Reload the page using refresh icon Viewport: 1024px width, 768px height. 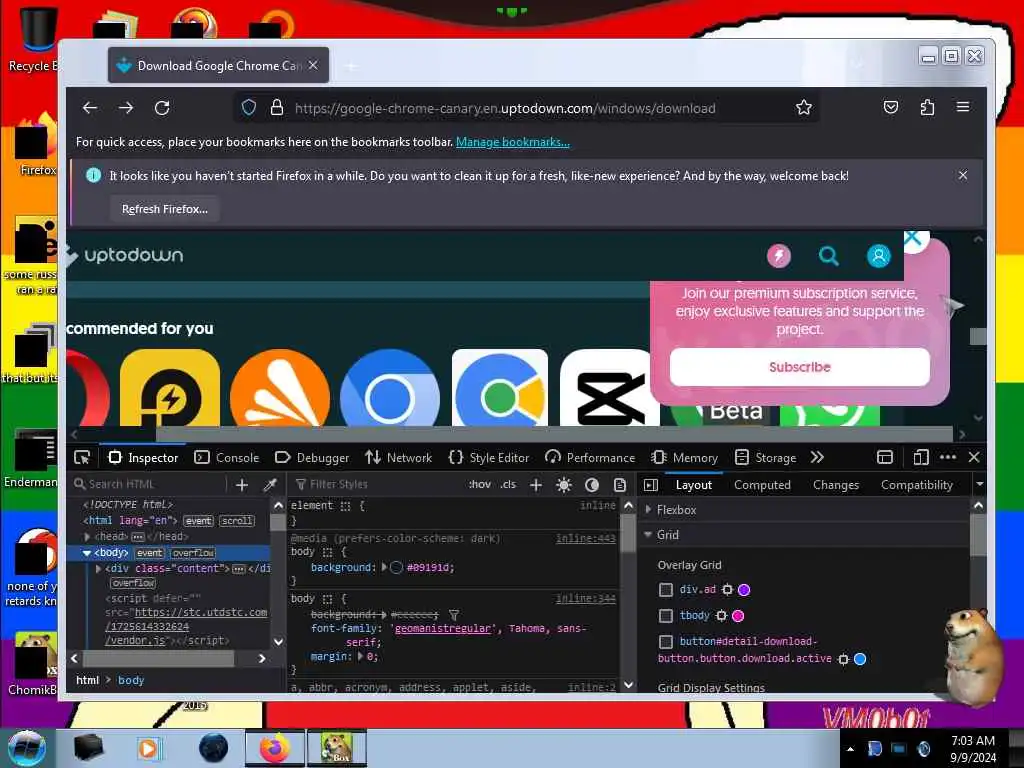coord(162,108)
